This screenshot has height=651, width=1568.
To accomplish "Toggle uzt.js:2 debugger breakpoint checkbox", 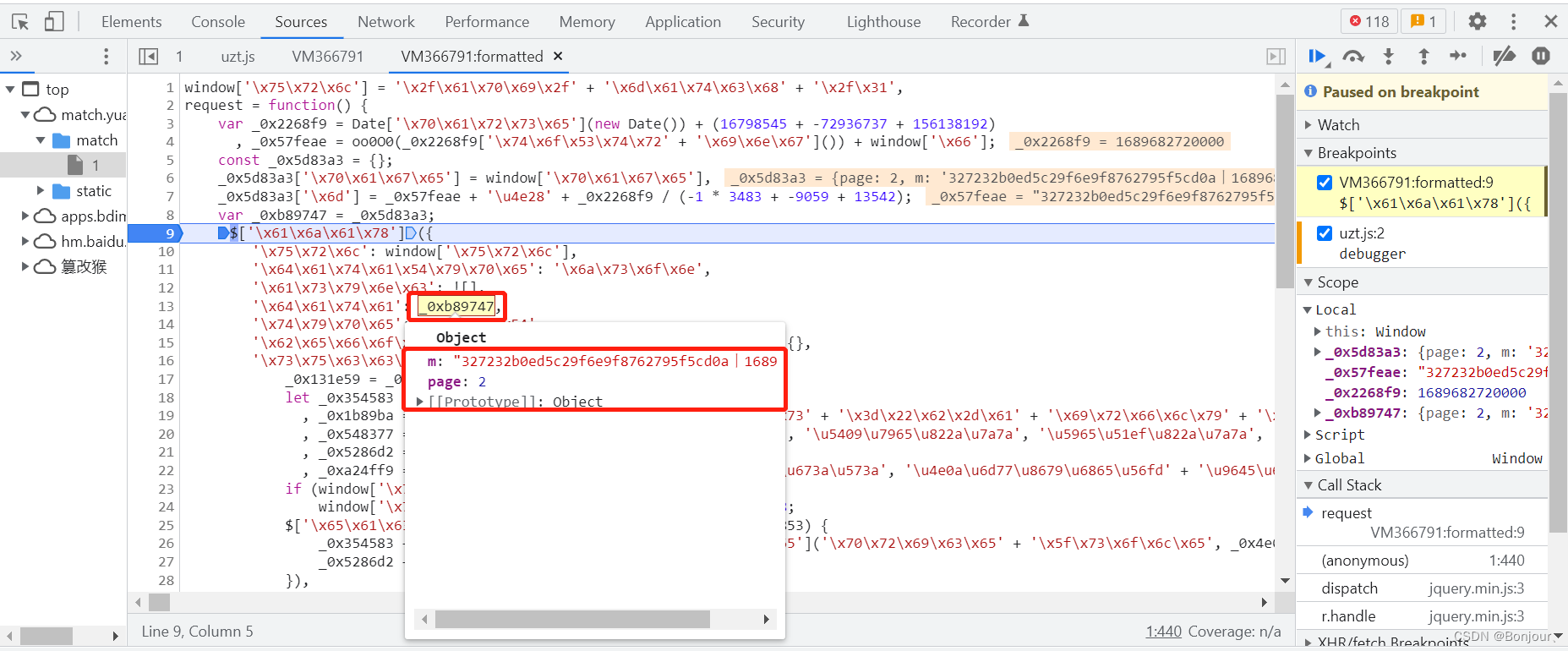I will pyautogui.click(x=1325, y=233).
